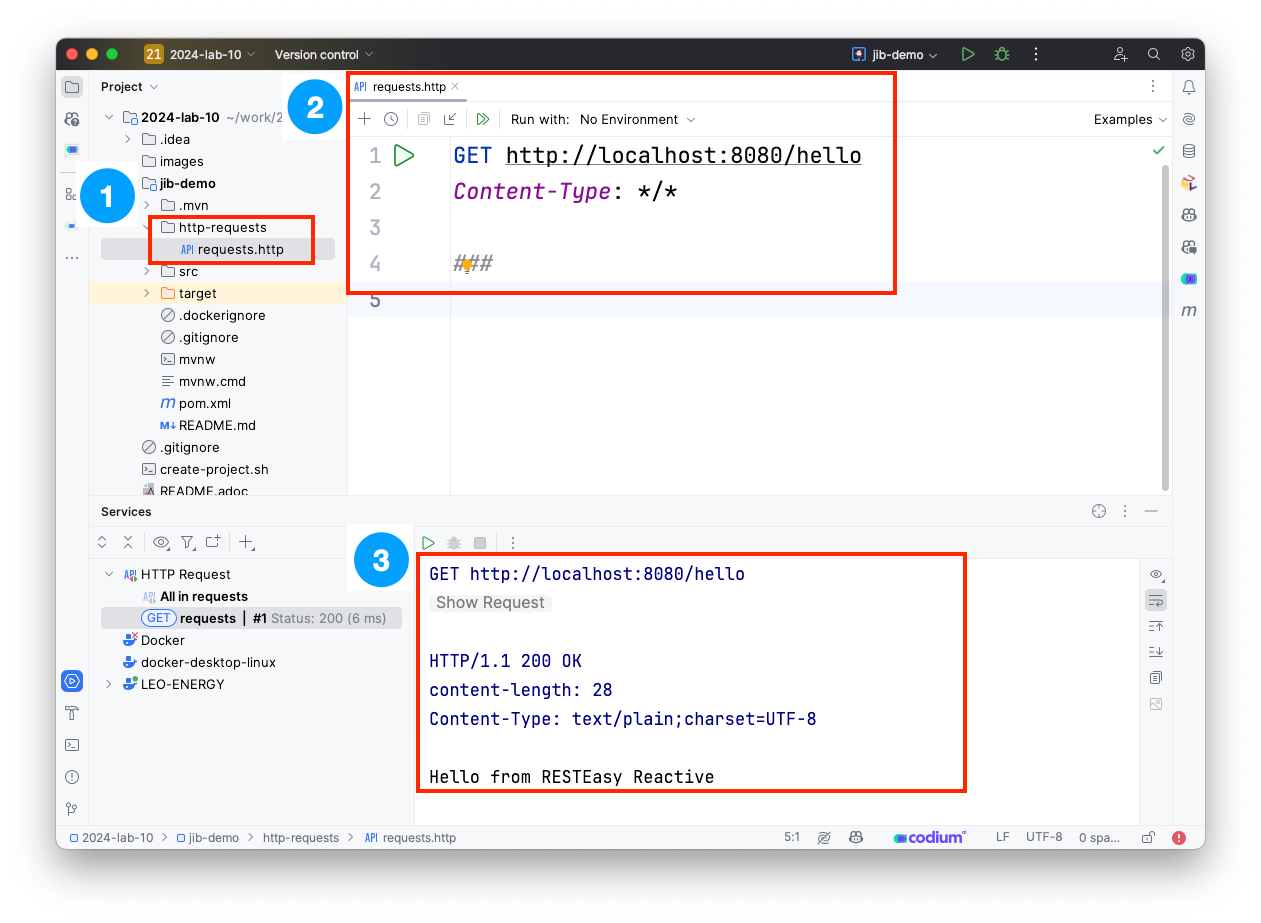Viewport: 1261px width, 923px height.
Task: Click LF line separator in status bar
Action: [x=1002, y=838]
